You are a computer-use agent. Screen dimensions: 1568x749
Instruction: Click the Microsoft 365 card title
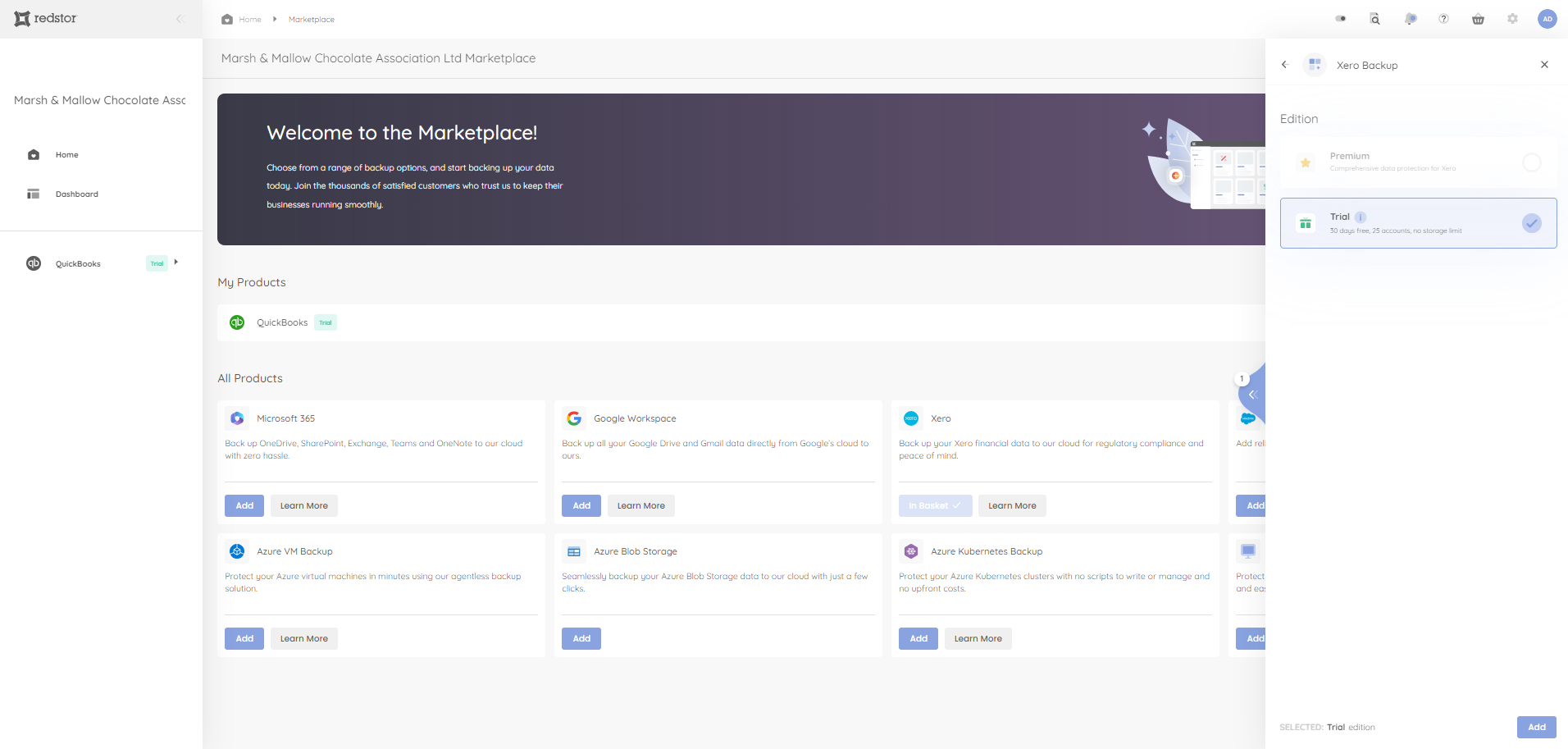coord(285,418)
